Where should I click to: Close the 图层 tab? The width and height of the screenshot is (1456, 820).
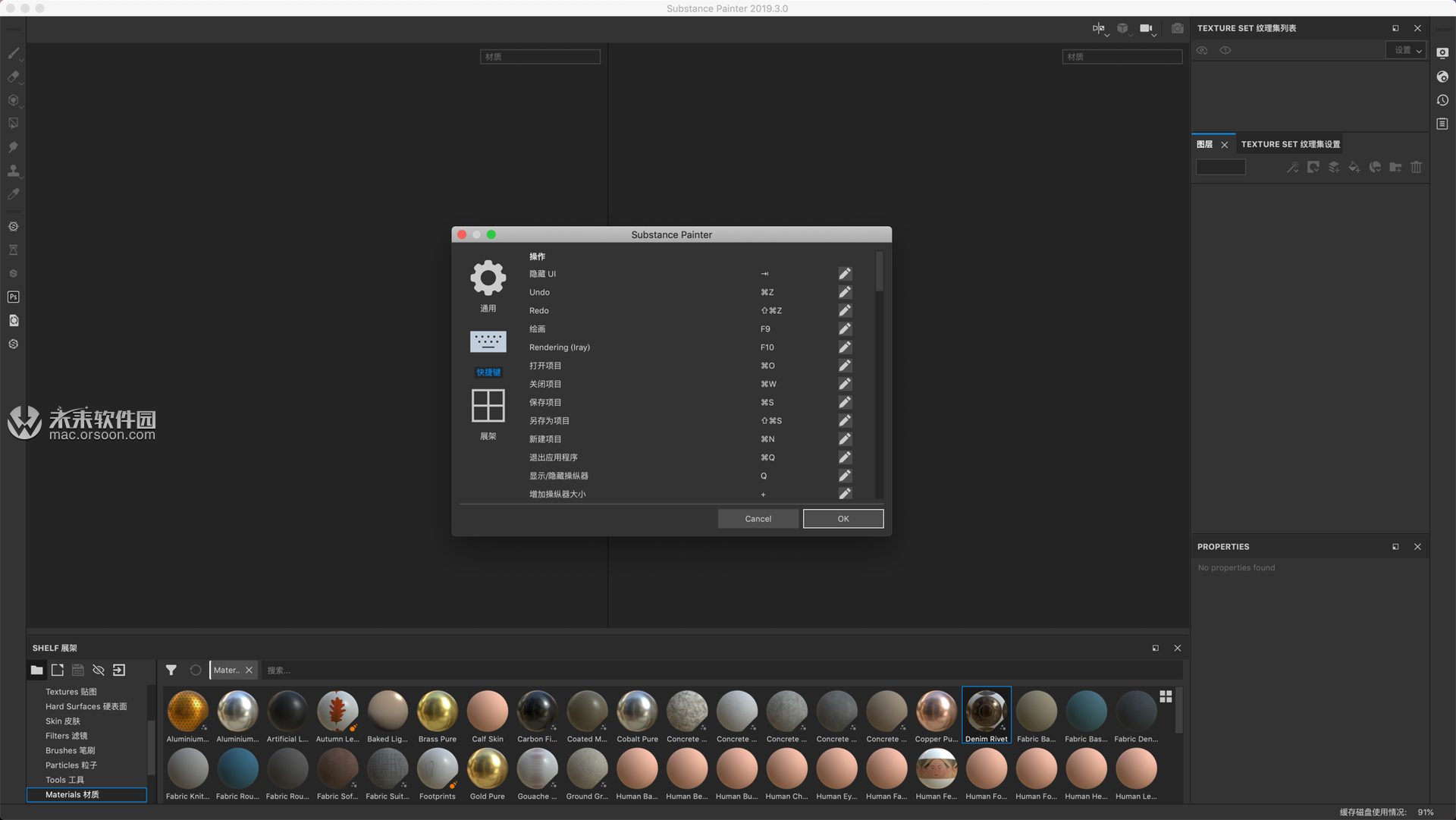1225,145
